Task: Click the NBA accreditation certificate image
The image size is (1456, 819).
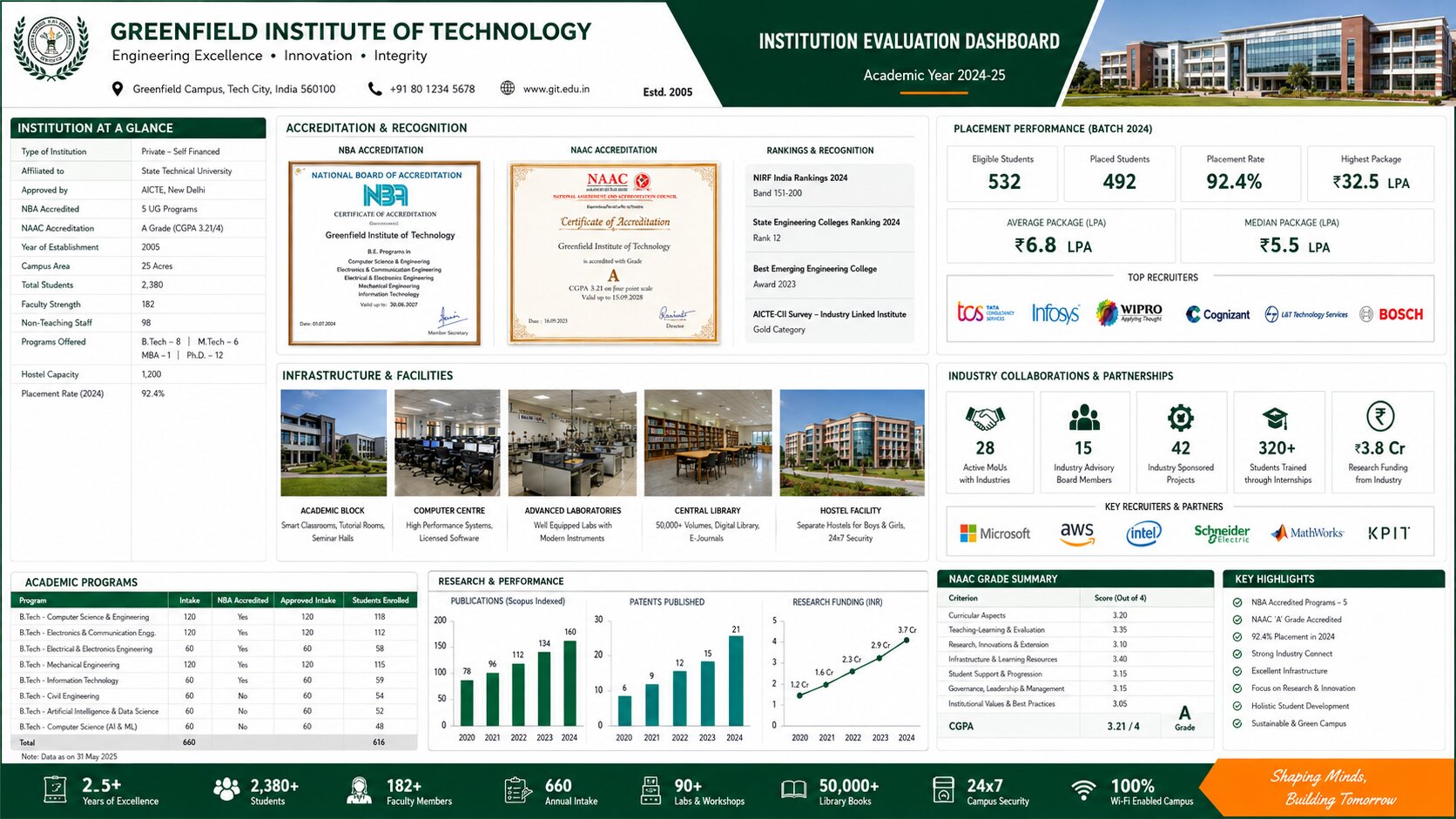Action: pyautogui.click(x=385, y=253)
